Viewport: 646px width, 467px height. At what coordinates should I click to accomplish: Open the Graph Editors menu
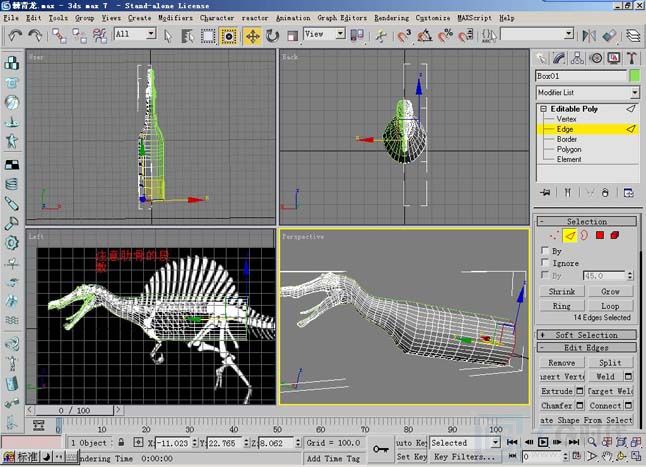(x=342, y=18)
